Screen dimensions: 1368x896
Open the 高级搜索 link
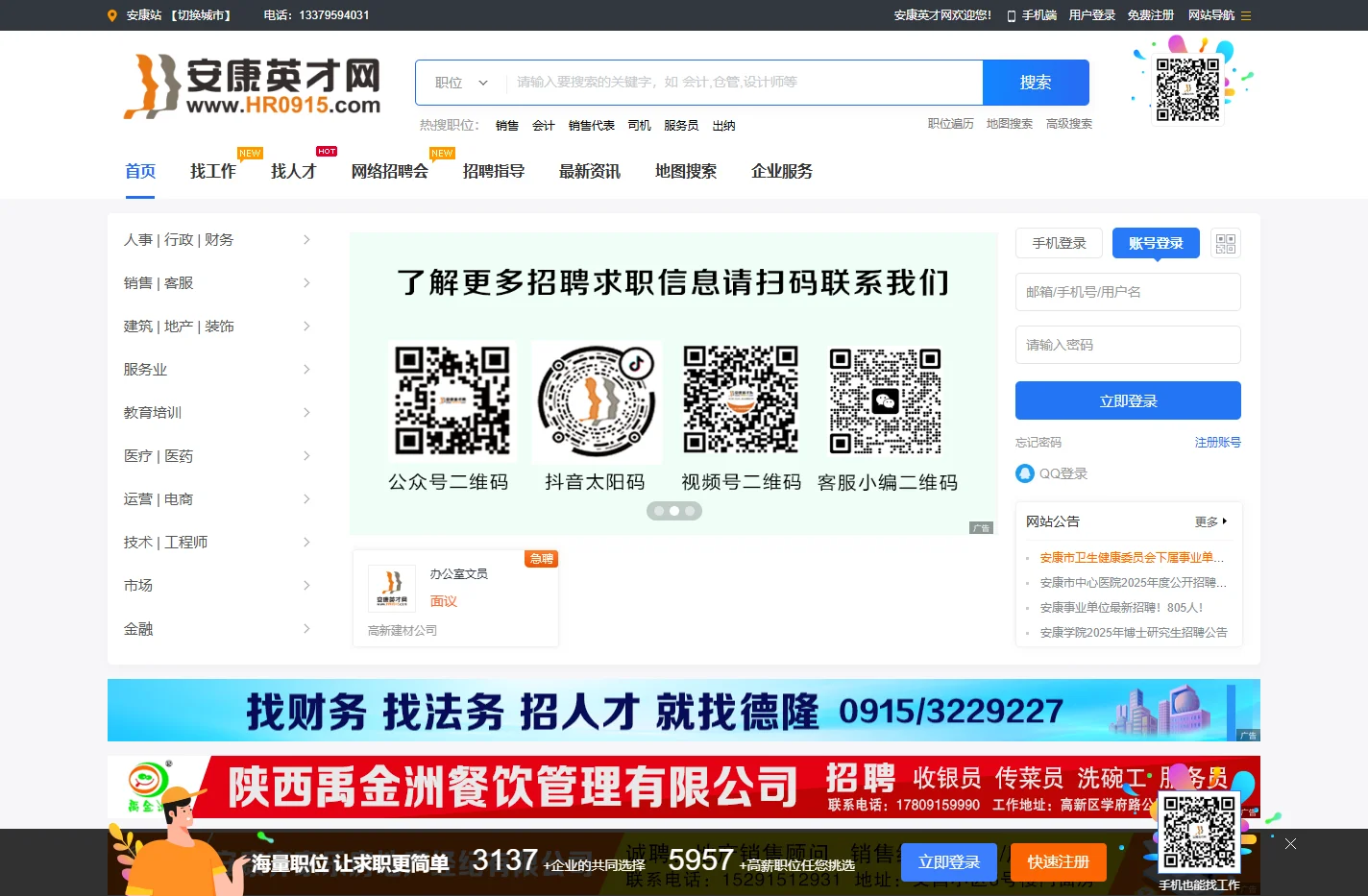[1069, 124]
